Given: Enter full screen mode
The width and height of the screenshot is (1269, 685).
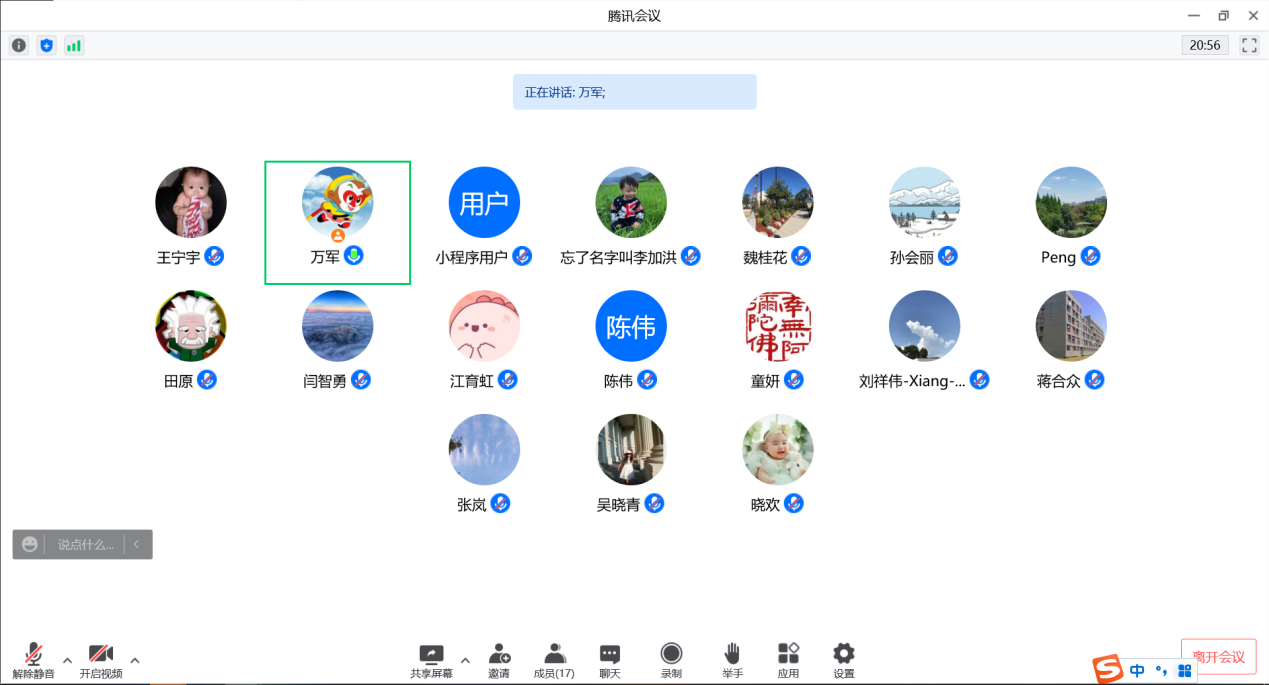Looking at the screenshot, I should click(x=1249, y=45).
